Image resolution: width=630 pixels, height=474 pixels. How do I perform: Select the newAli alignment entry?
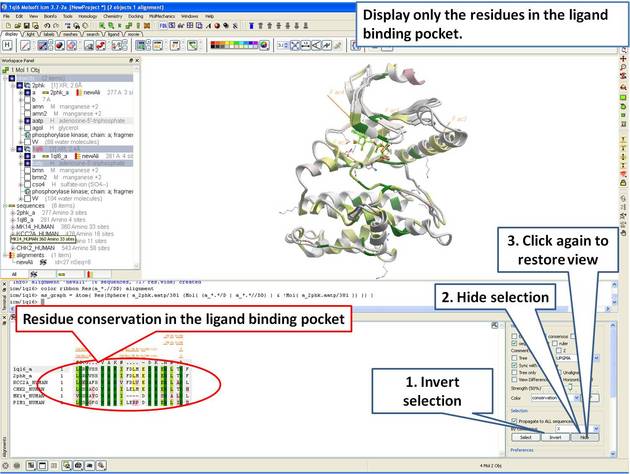(x=25, y=262)
